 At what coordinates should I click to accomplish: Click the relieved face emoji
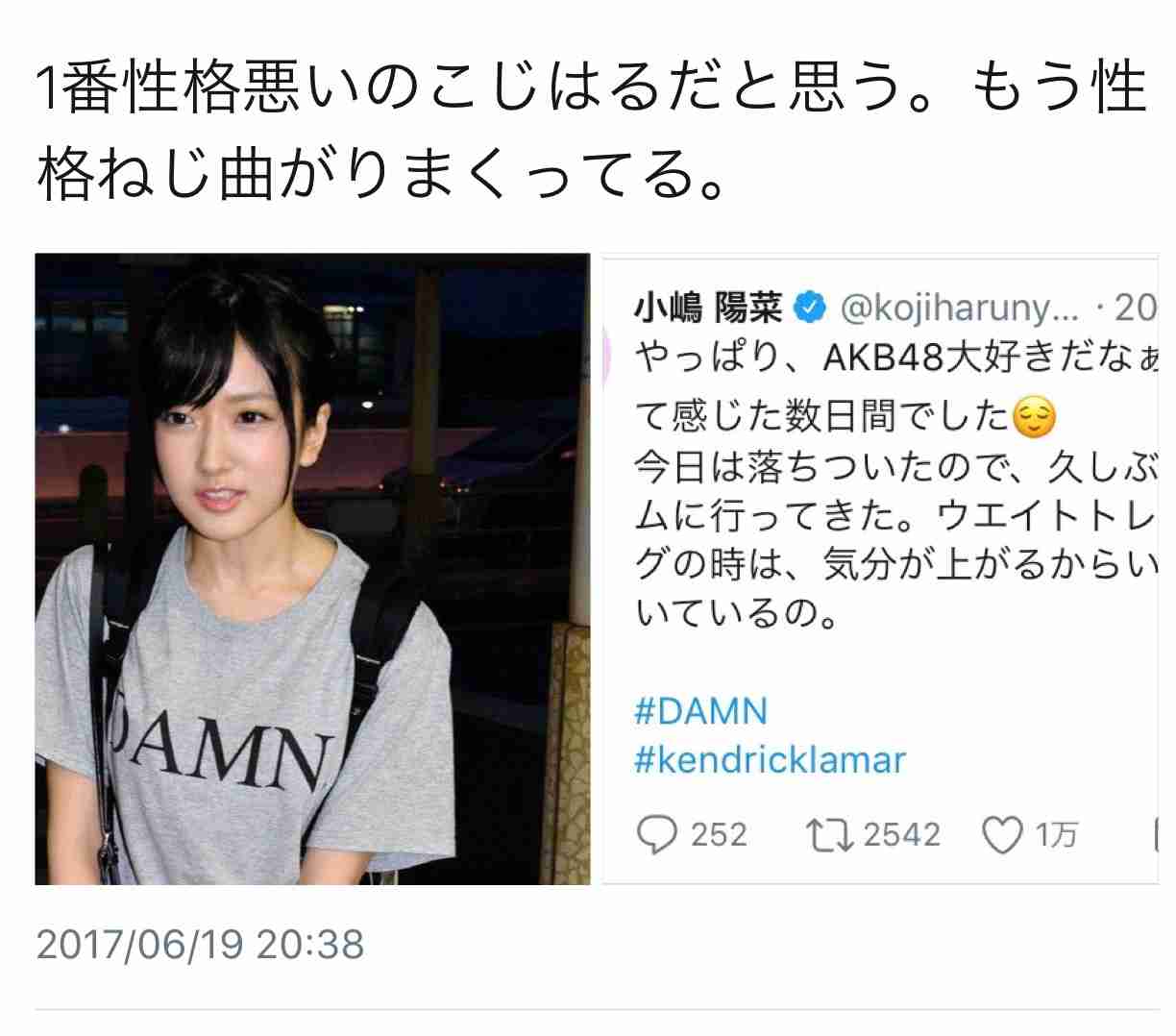pyautogui.click(x=1034, y=416)
